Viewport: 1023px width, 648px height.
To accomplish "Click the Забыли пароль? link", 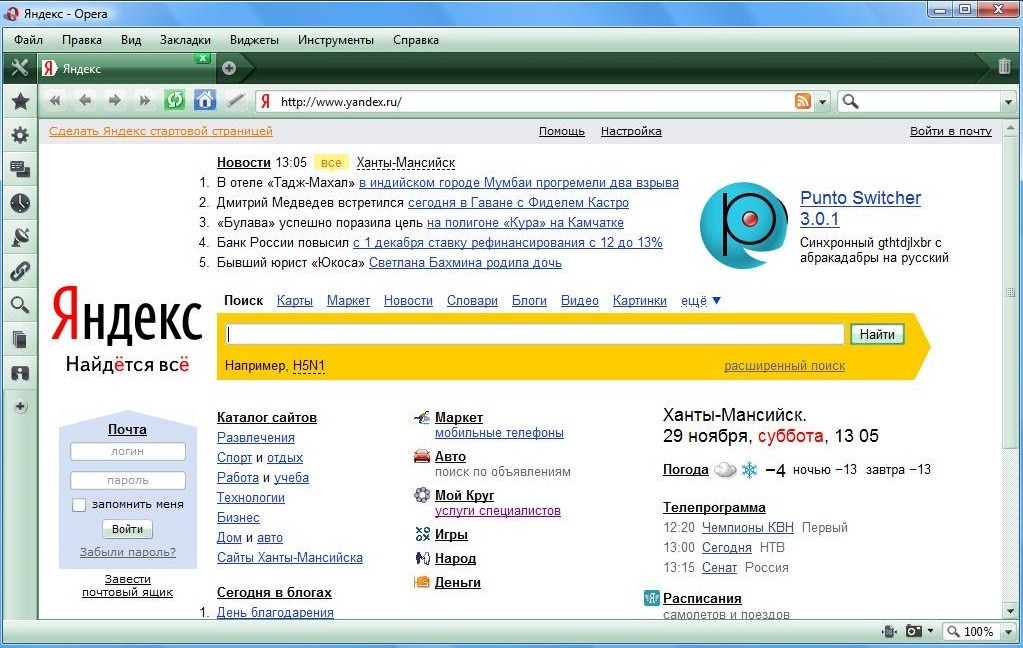I will pyautogui.click(x=127, y=551).
